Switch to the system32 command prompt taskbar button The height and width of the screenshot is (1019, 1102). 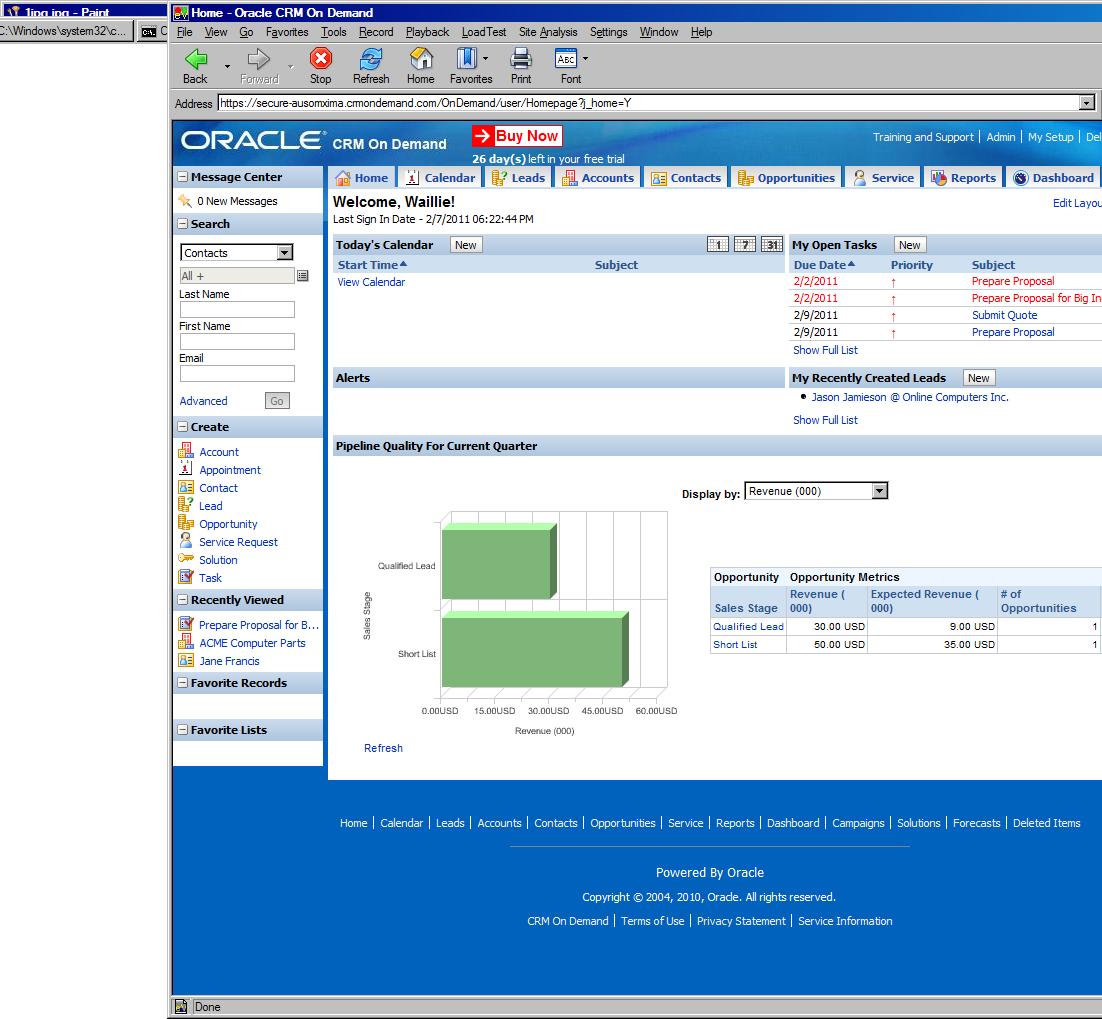[66, 31]
